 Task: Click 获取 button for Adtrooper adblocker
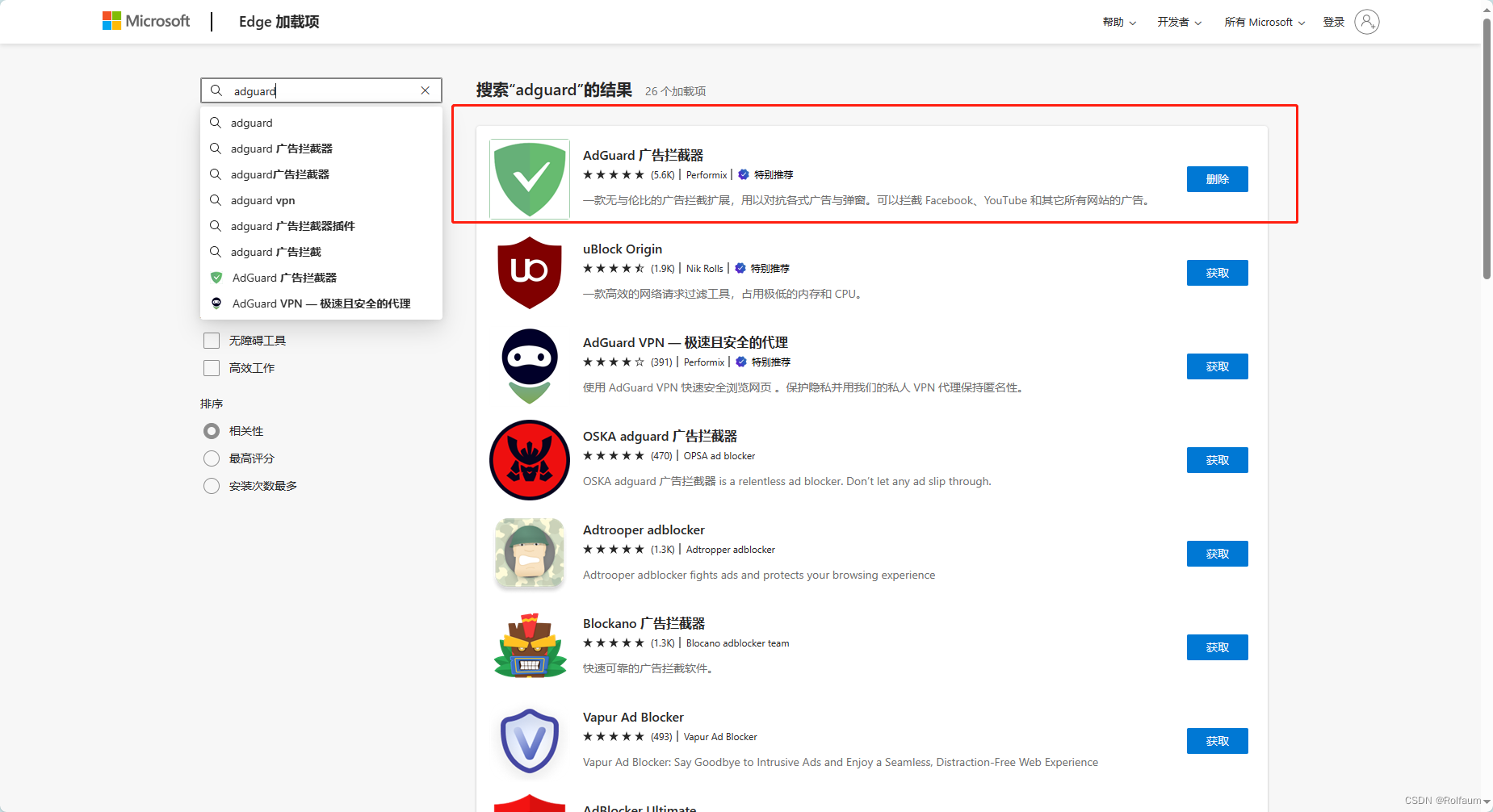[x=1217, y=554]
